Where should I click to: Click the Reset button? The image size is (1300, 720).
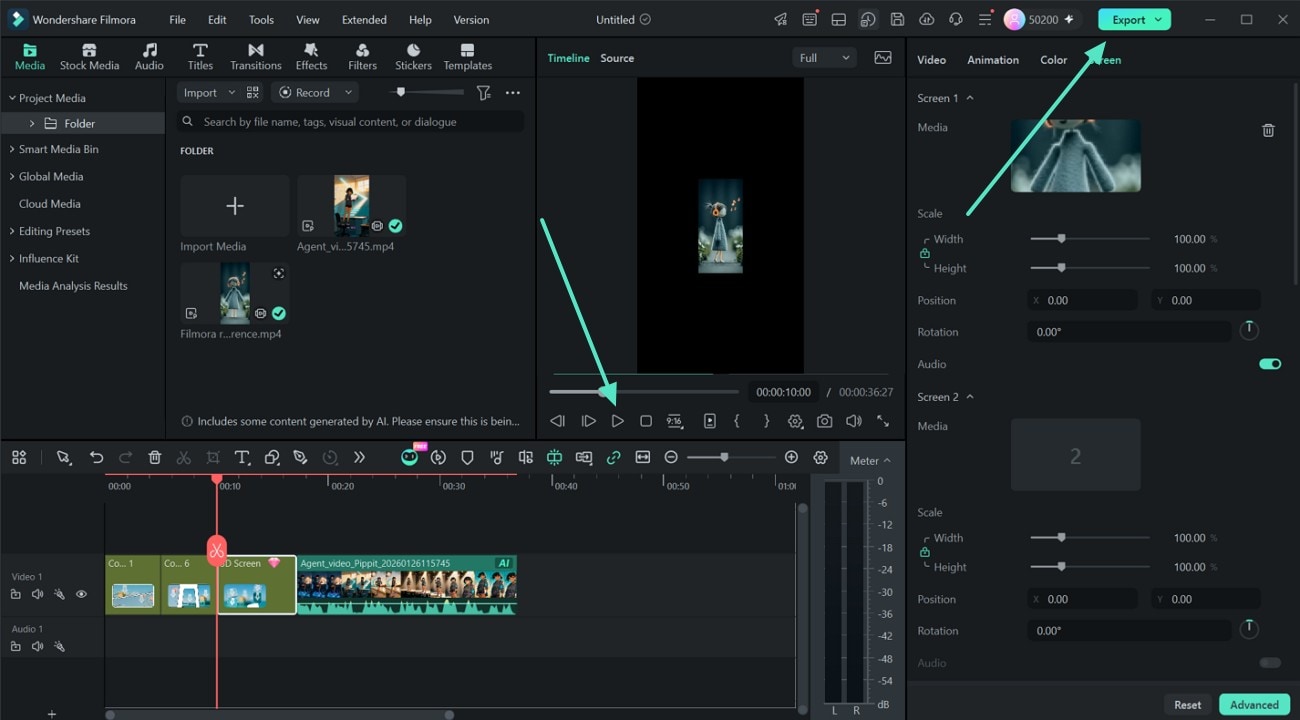[x=1188, y=704]
